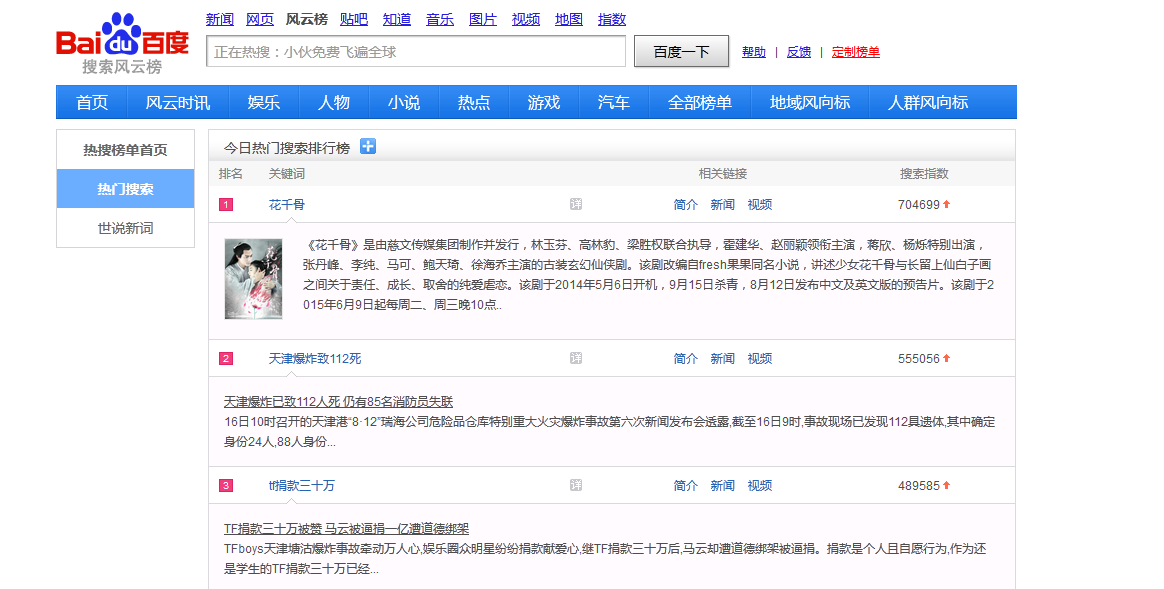Screen dimensions: 1164x589
Task: Open the 娱乐 tab in the blue navigation bar
Action: (x=264, y=102)
